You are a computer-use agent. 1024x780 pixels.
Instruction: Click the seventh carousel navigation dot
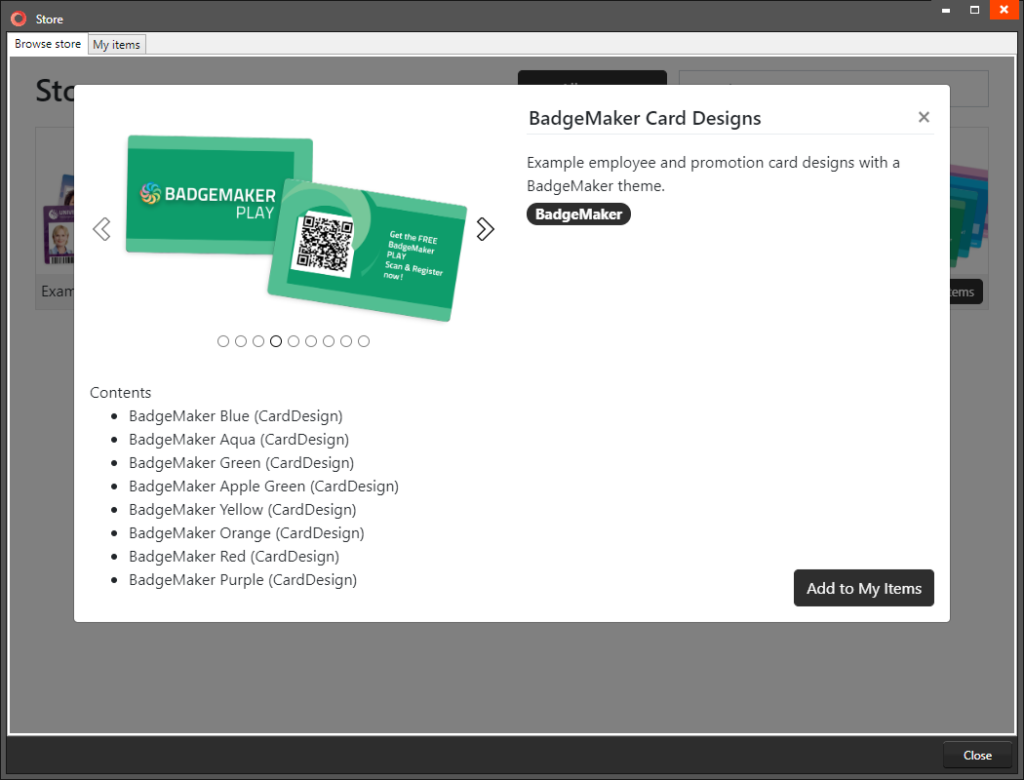328,341
